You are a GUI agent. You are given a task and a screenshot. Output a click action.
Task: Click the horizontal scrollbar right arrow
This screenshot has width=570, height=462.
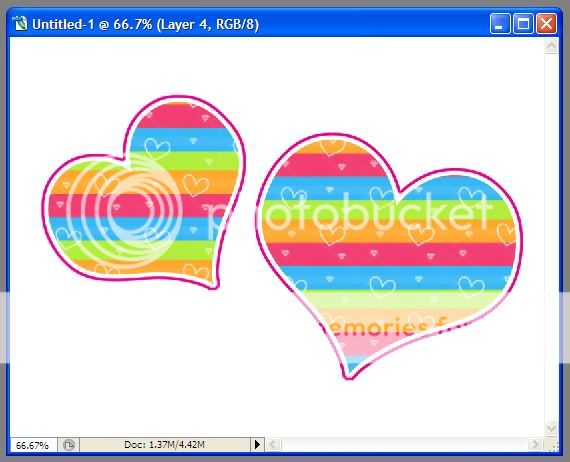point(535,444)
